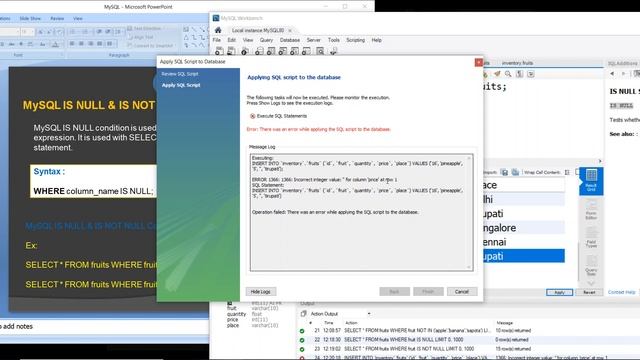The image size is (640, 360).
Task: Select the 'lhi' cell in result grid
Action: [524, 200]
